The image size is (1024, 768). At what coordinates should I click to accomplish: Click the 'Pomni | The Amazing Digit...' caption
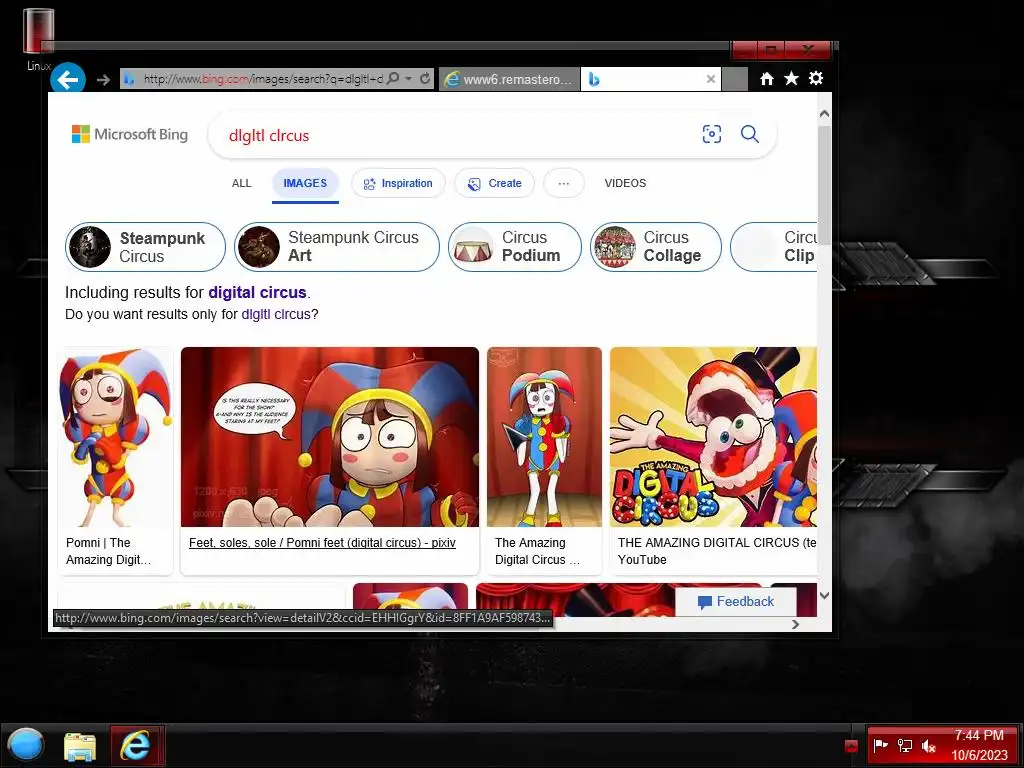[x=108, y=551]
